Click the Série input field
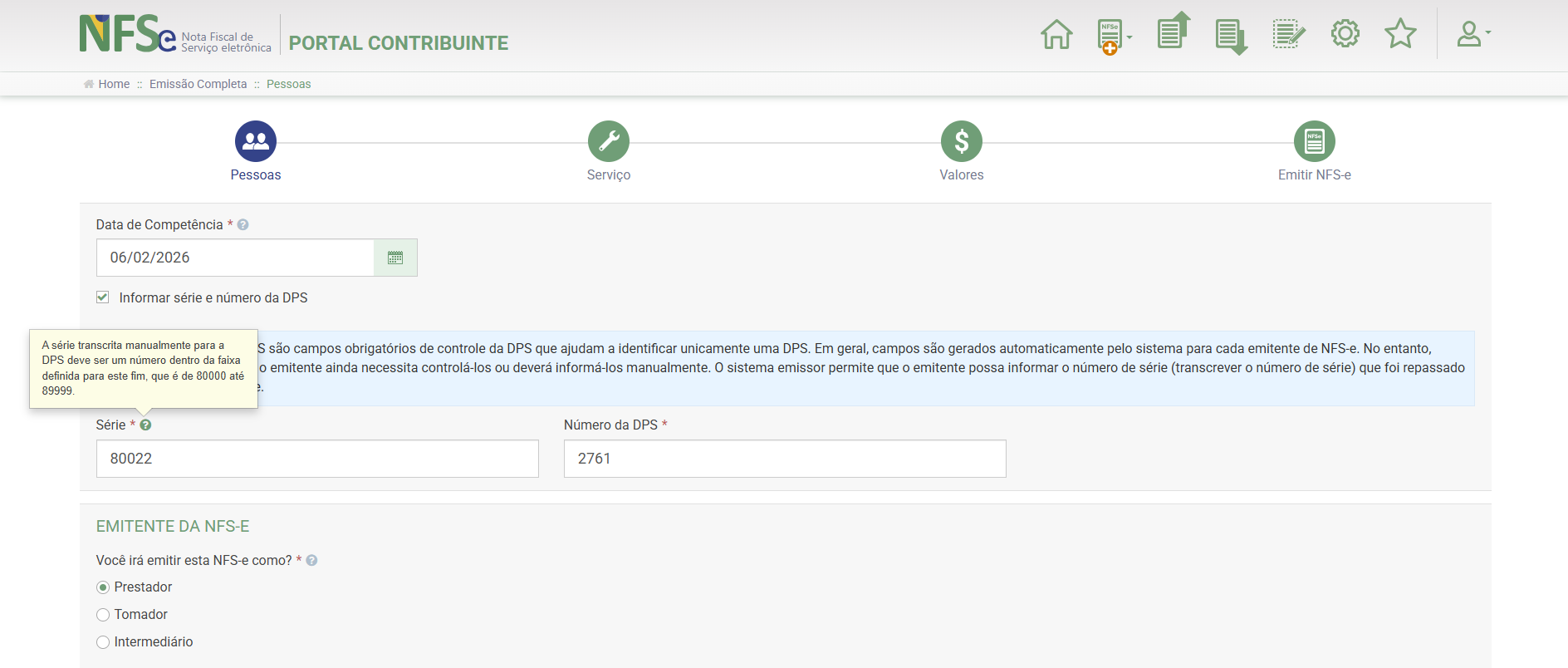 317,459
